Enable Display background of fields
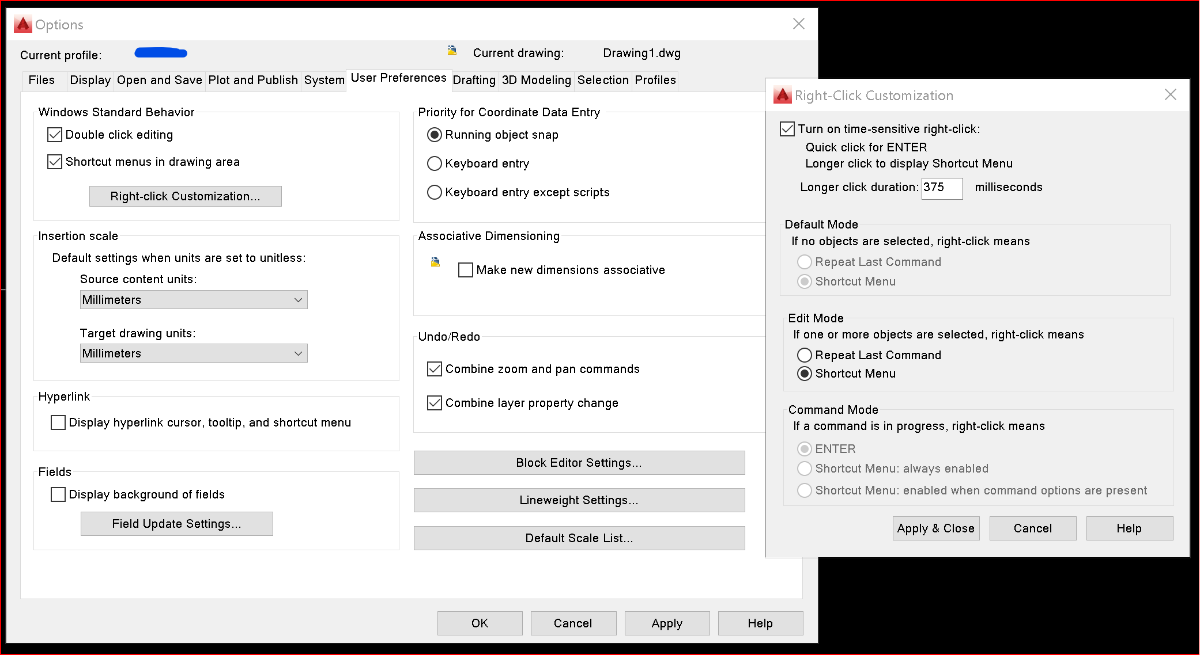The height and width of the screenshot is (655, 1200). click(x=58, y=495)
